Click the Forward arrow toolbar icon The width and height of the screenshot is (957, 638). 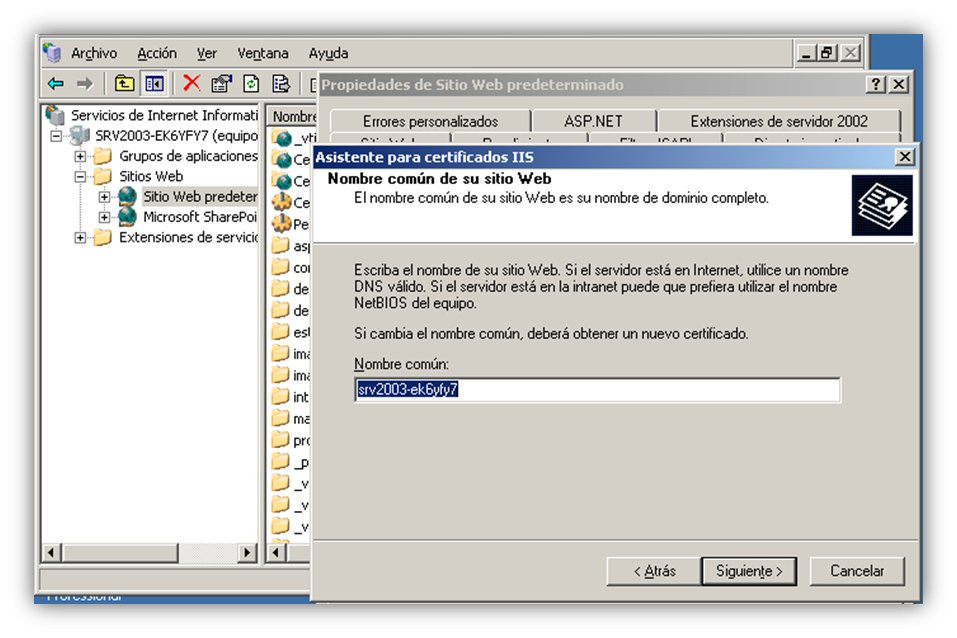(x=85, y=84)
